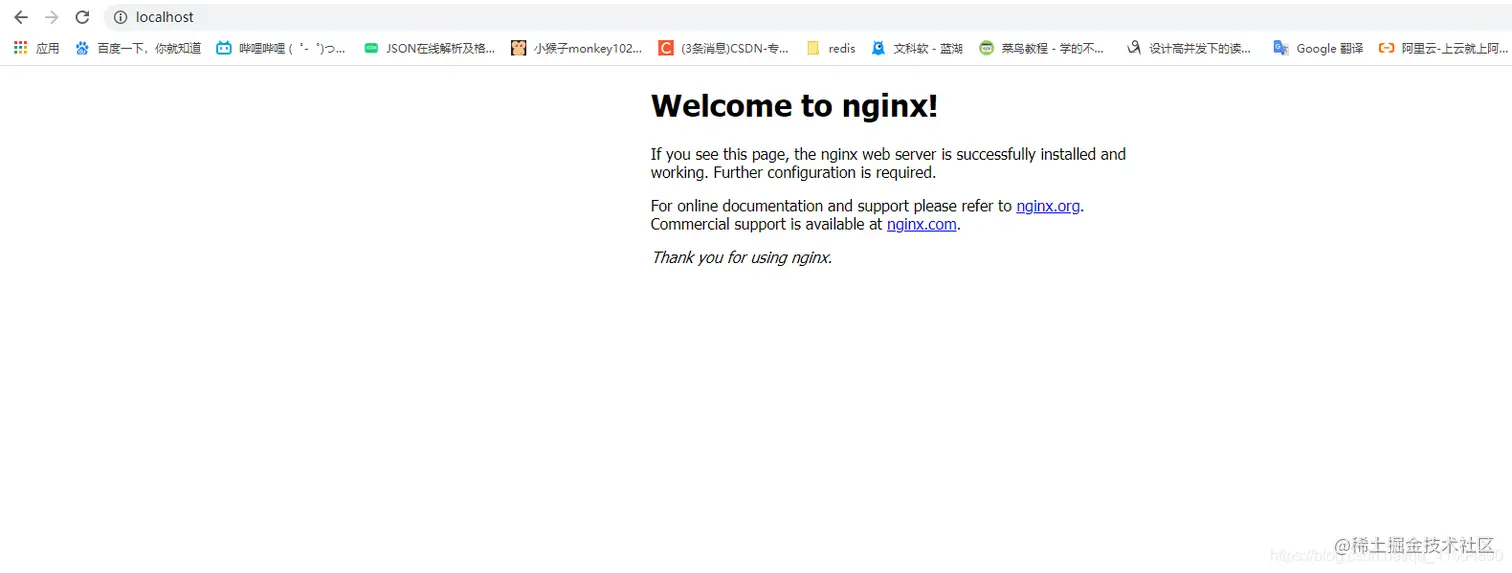Go back using the browser back arrow
This screenshot has width=1512, height=573.
[x=21, y=17]
